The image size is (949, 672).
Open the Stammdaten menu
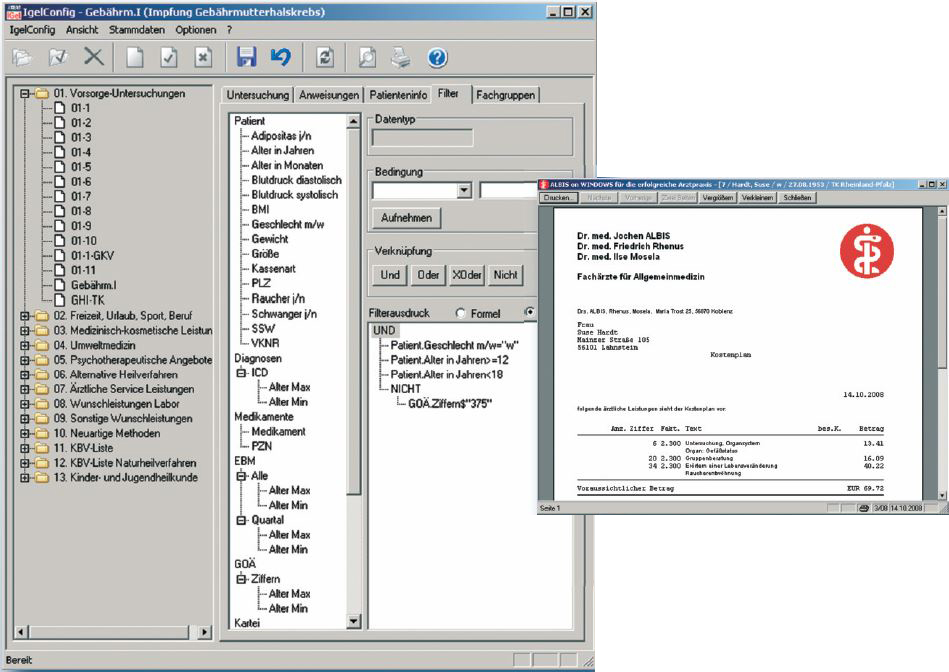click(x=137, y=30)
